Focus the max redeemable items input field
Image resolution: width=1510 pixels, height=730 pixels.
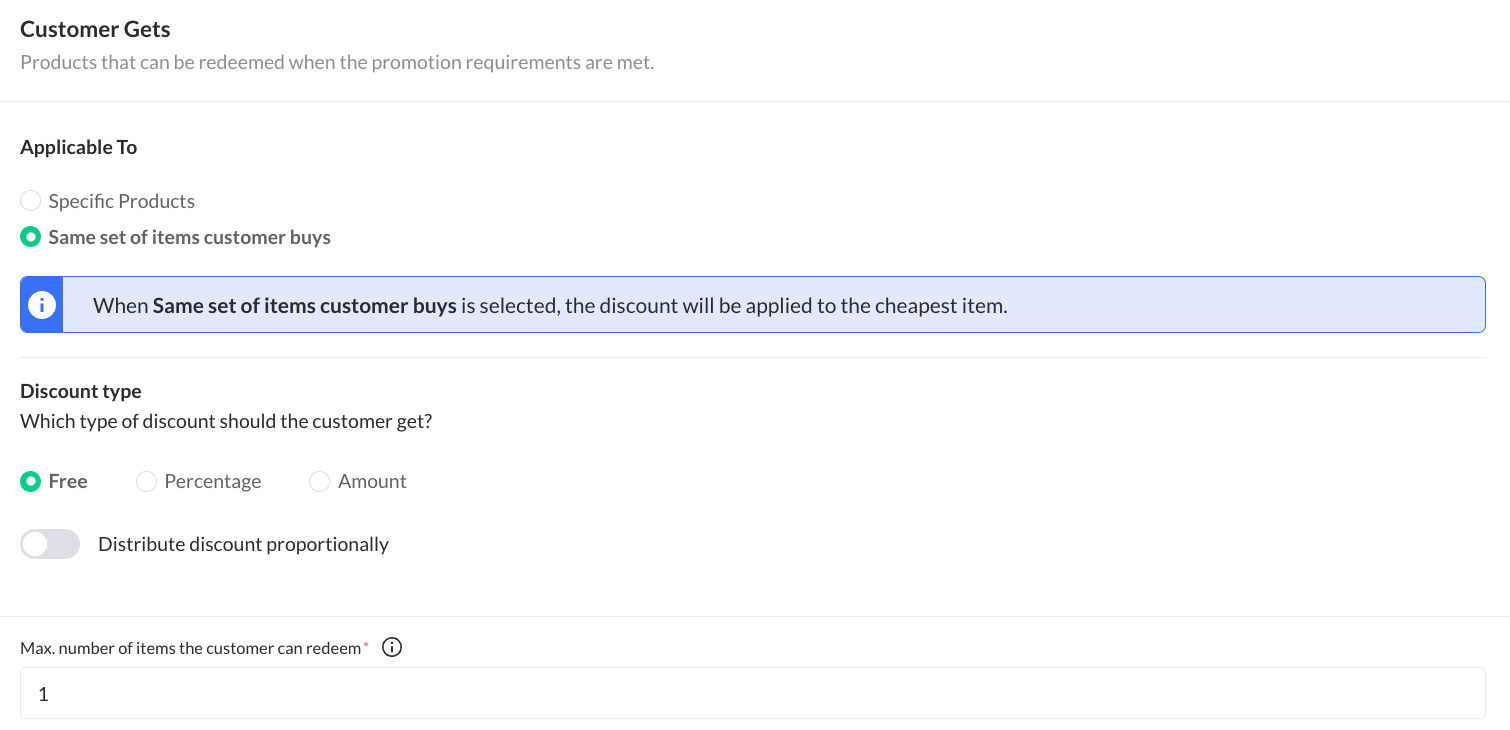(x=752, y=693)
